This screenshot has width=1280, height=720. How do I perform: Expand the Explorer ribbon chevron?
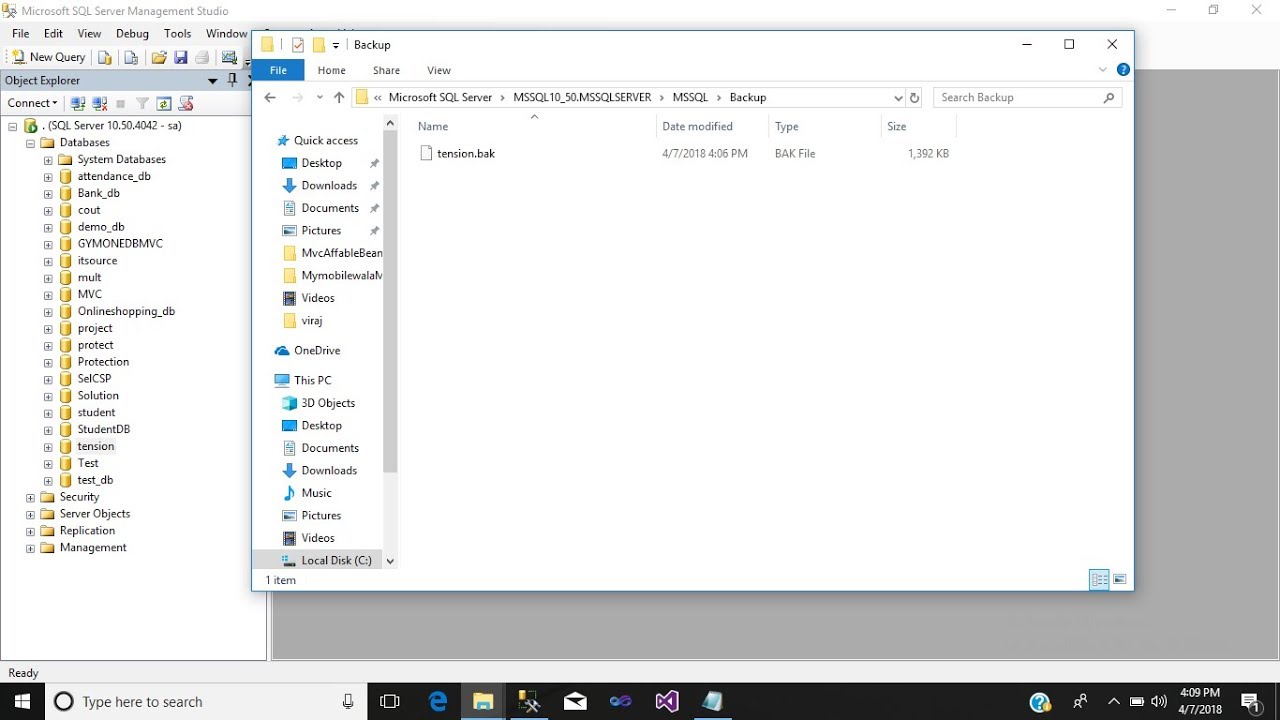1103,70
